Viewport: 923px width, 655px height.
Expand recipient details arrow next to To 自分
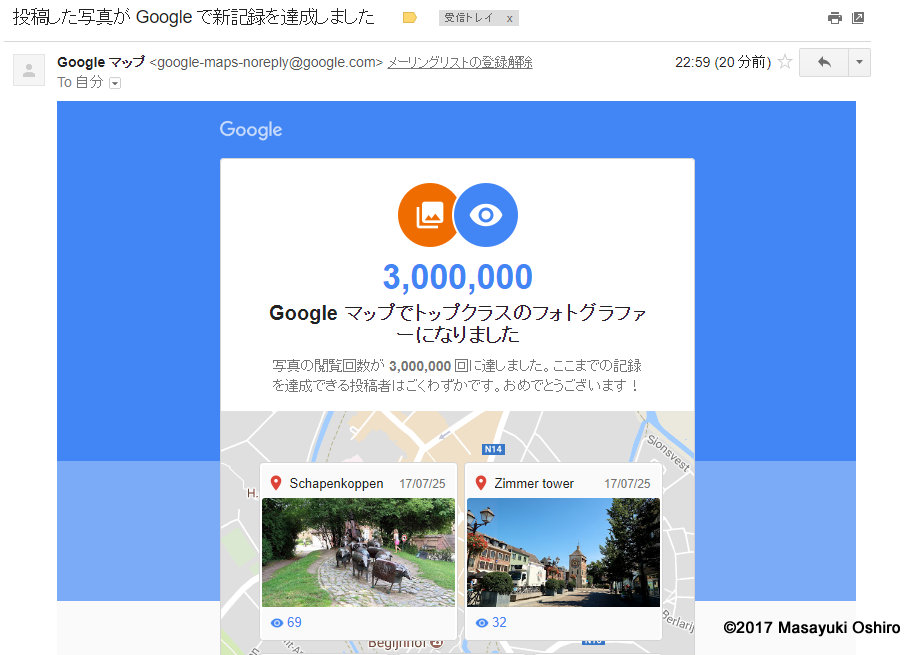pyautogui.click(x=115, y=84)
